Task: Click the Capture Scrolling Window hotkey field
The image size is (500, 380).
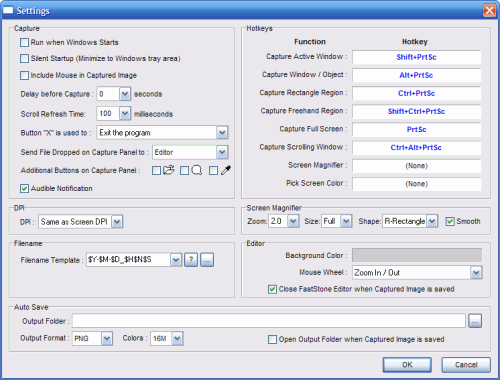Action: [x=417, y=147]
